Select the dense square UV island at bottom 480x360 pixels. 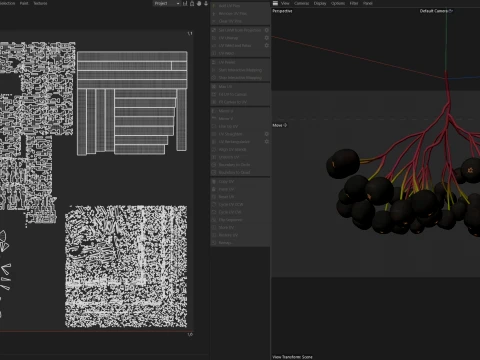pyautogui.click(x=126, y=266)
